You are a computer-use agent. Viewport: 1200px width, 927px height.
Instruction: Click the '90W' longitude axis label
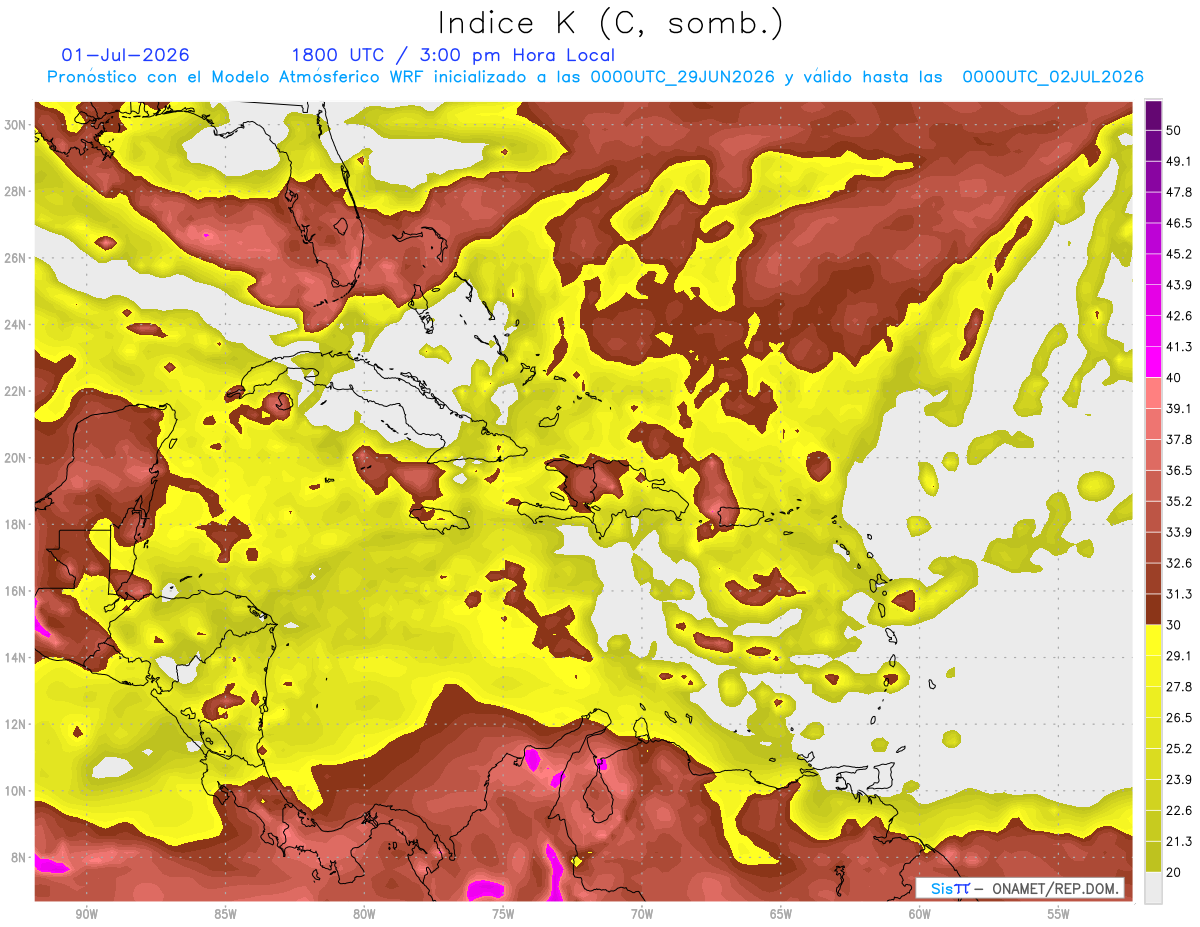pos(86,914)
